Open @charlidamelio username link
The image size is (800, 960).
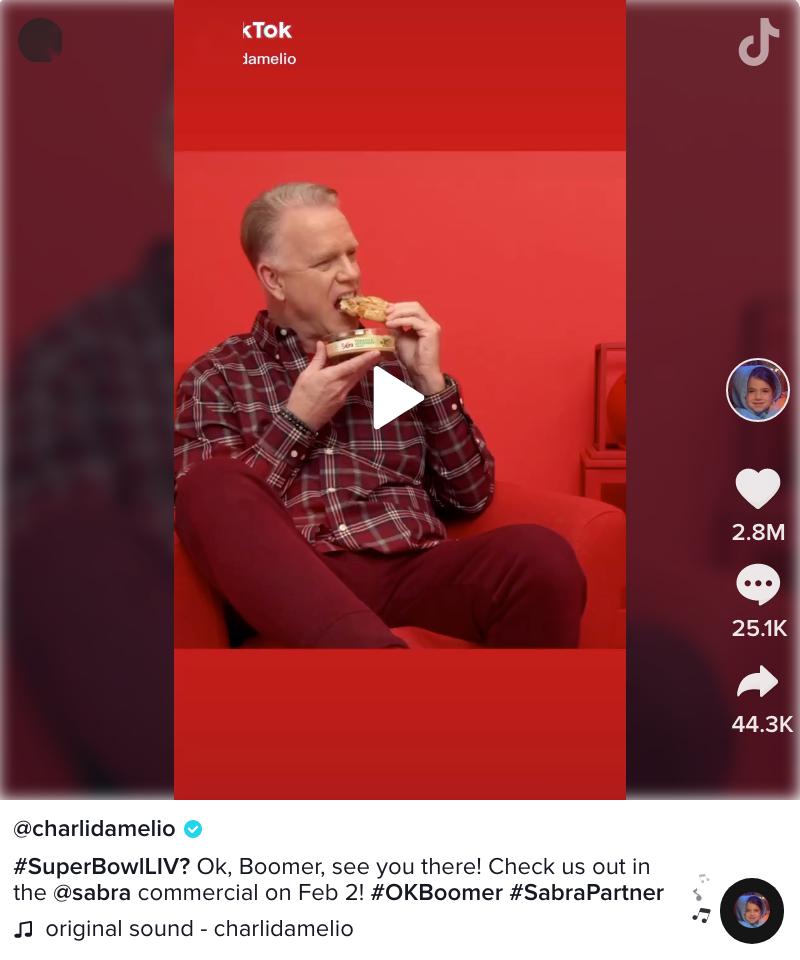(x=94, y=828)
